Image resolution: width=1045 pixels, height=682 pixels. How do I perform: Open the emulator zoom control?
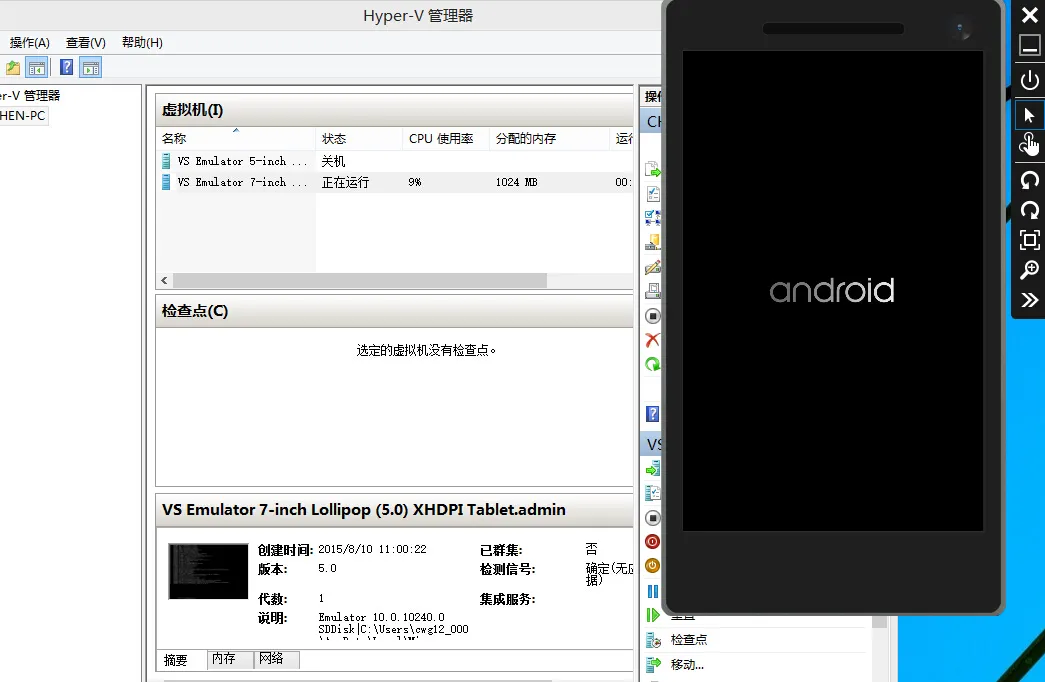[1029, 270]
